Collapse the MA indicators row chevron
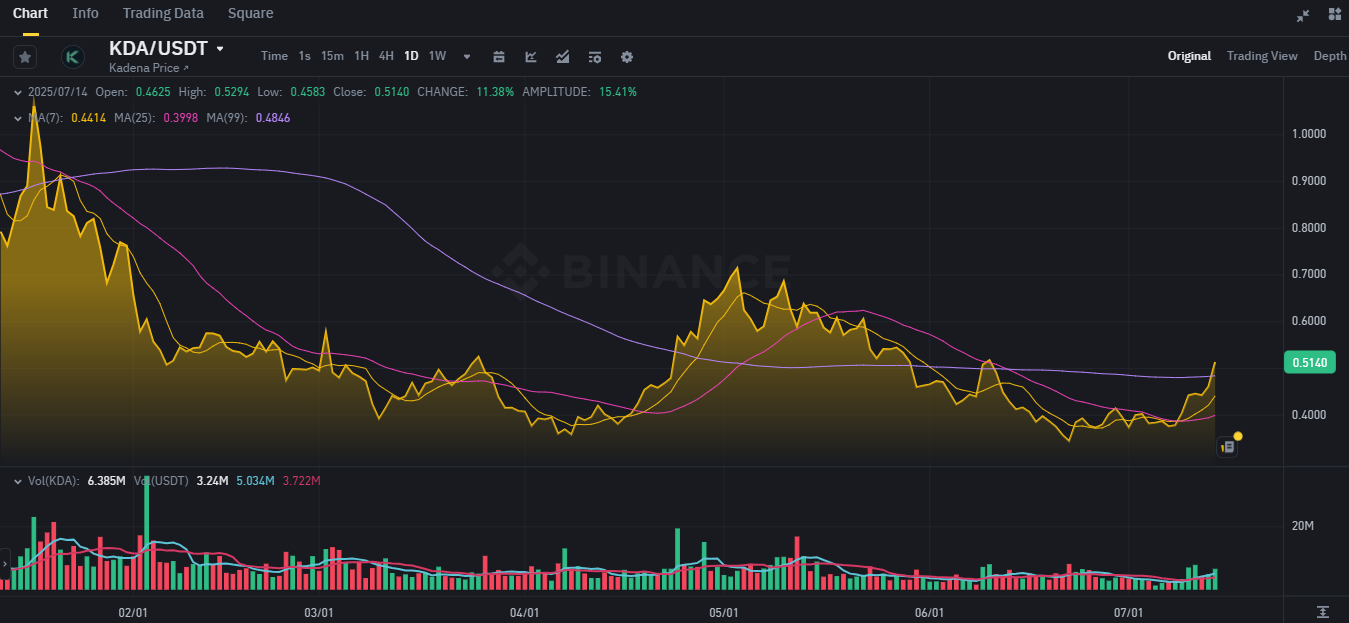The height and width of the screenshot is (623, 1349). 17,118
